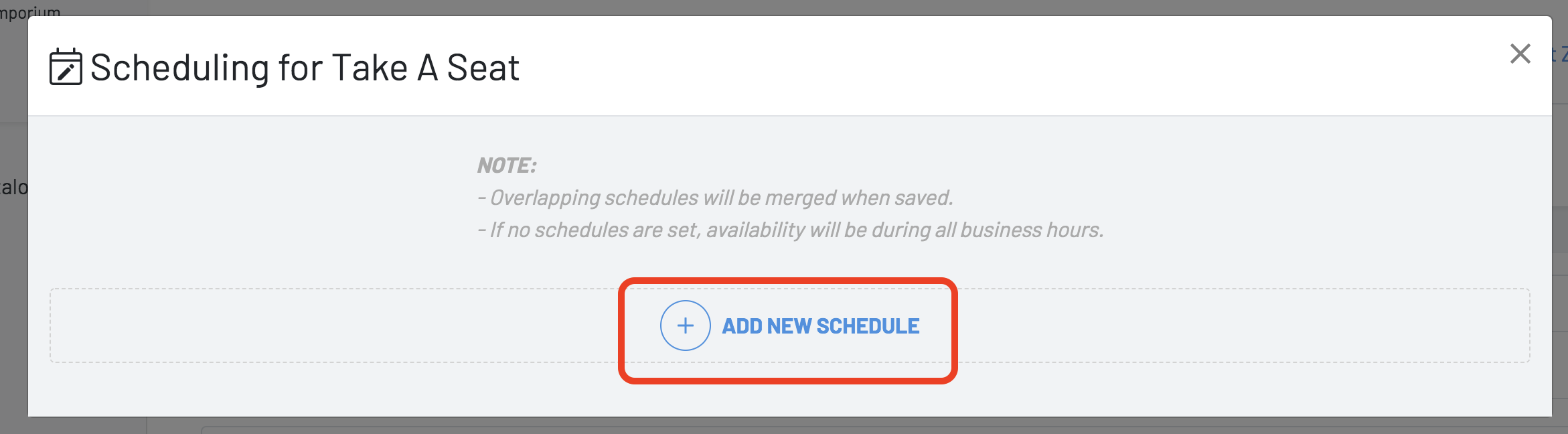
Task: Click the 'Scheduling for Take A Seat' title
Action: [x=305, y=68]
